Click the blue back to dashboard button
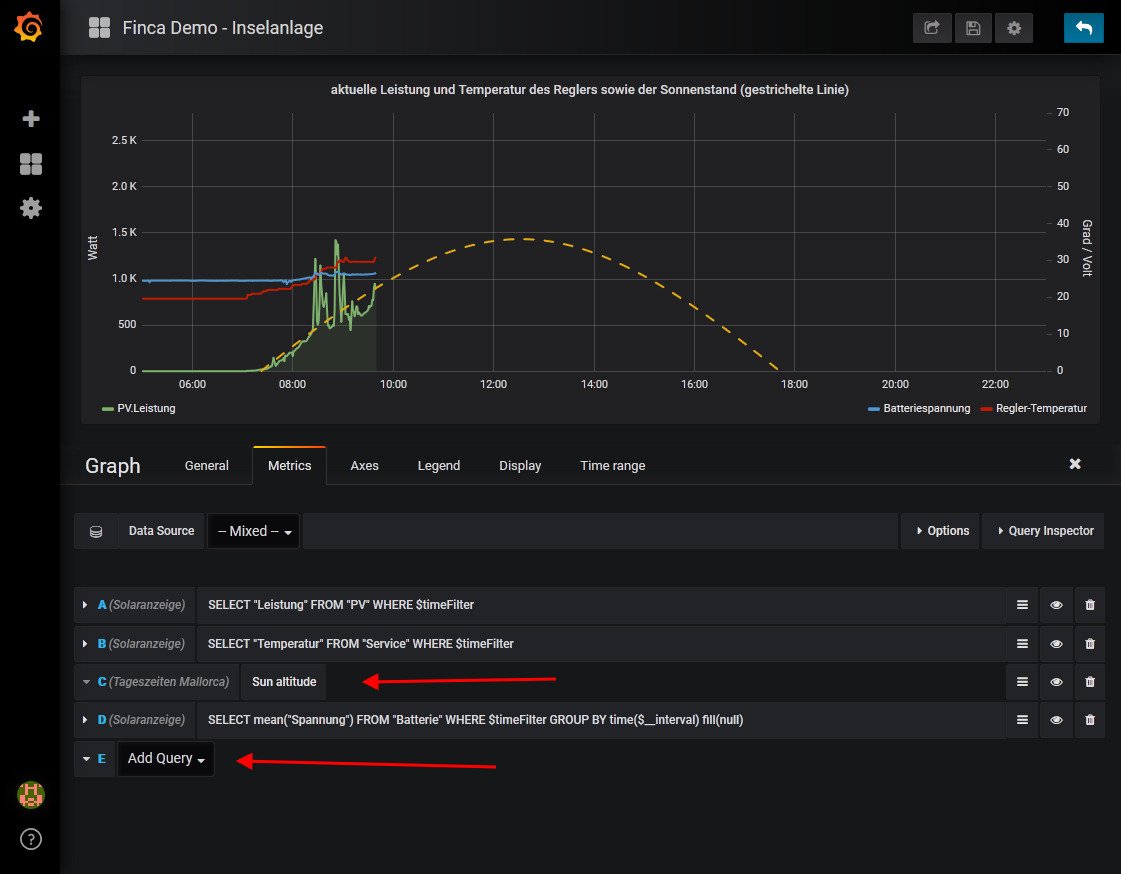The height and width of the screenshot is (874, 1121). pos(1084,28)
